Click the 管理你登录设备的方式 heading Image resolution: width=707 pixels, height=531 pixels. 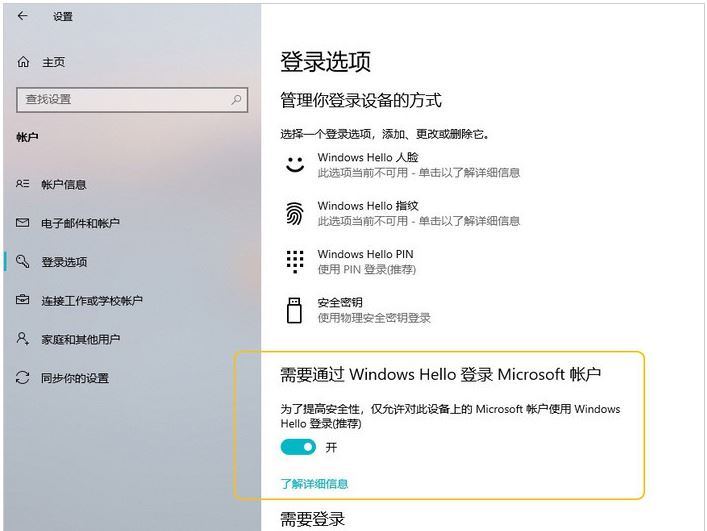(x=361, y=100)
